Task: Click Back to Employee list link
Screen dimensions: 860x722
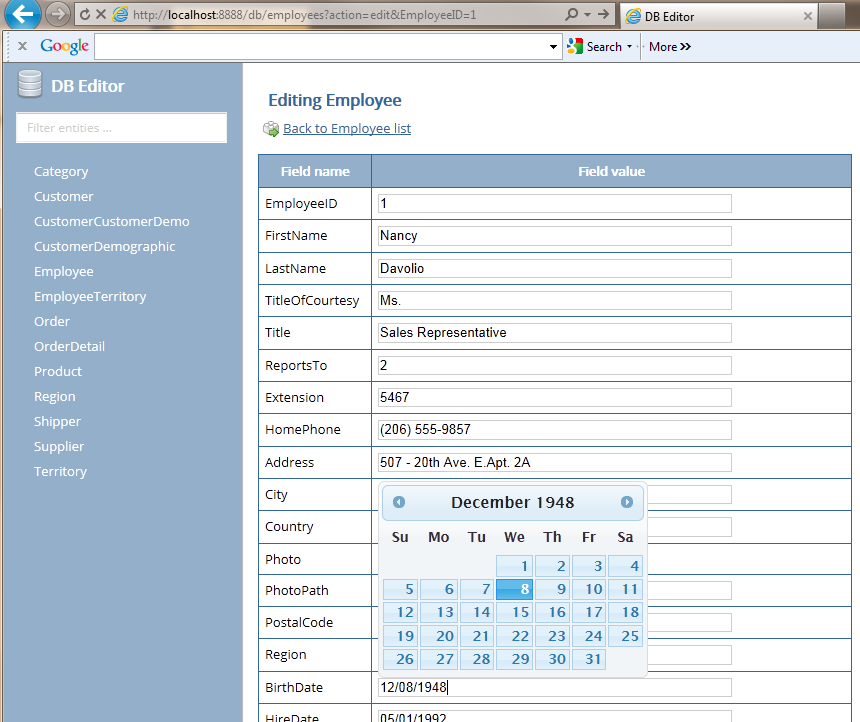Action: click(x=346, y=128)
